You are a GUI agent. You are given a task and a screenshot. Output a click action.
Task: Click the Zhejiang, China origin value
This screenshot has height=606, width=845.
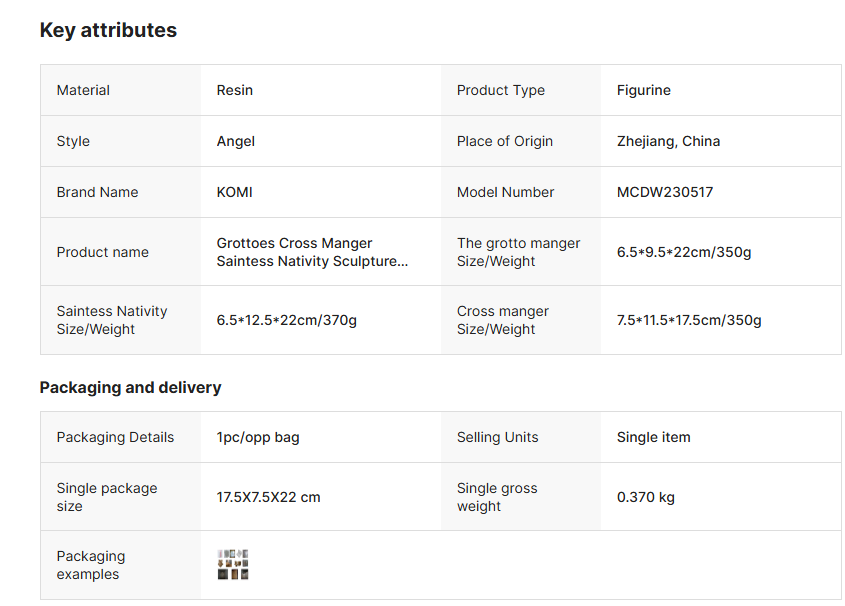pos(668,141)
